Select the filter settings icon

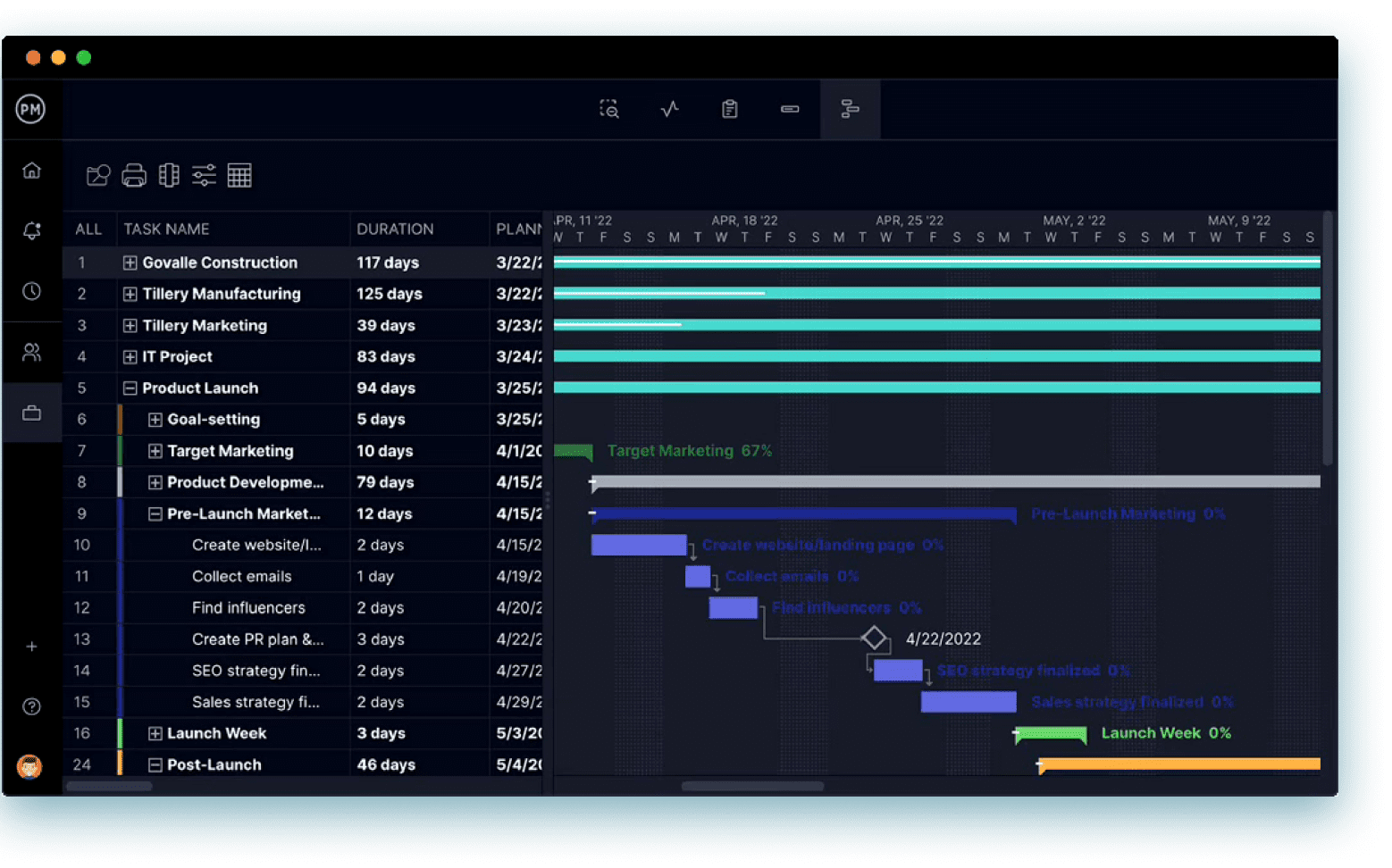204,175
